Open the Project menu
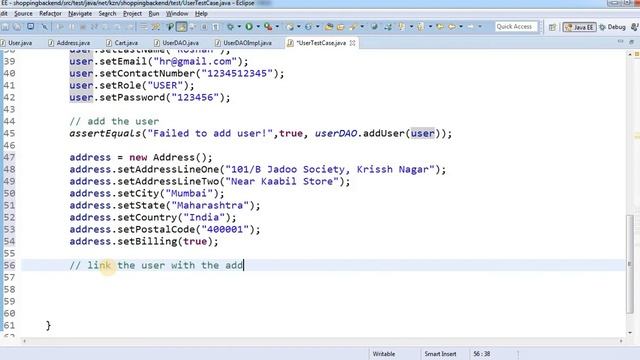 [132, 13]
